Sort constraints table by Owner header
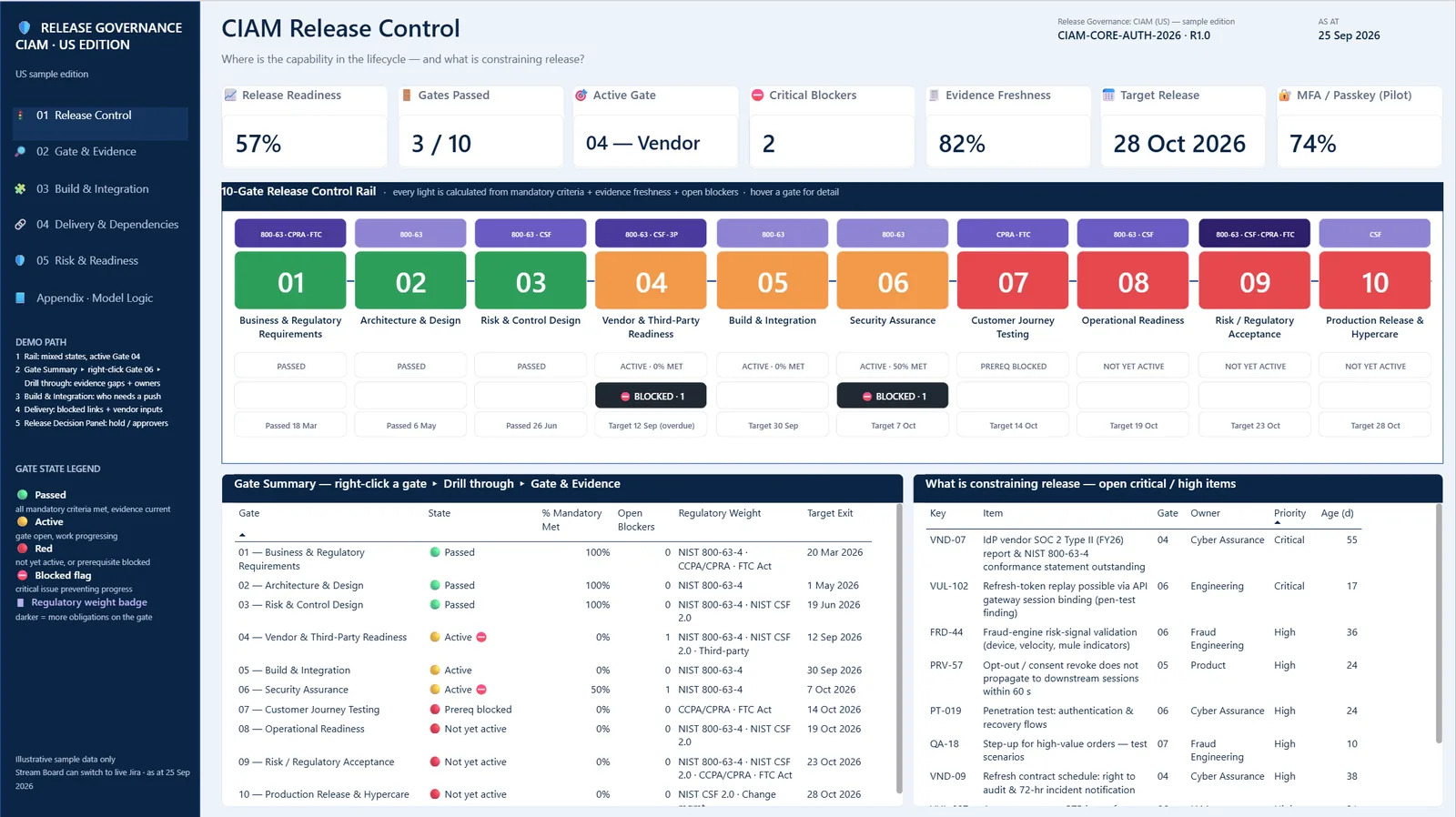Image resolution: width=1456 pixels, height=817 pixels. click(1205, 514)
